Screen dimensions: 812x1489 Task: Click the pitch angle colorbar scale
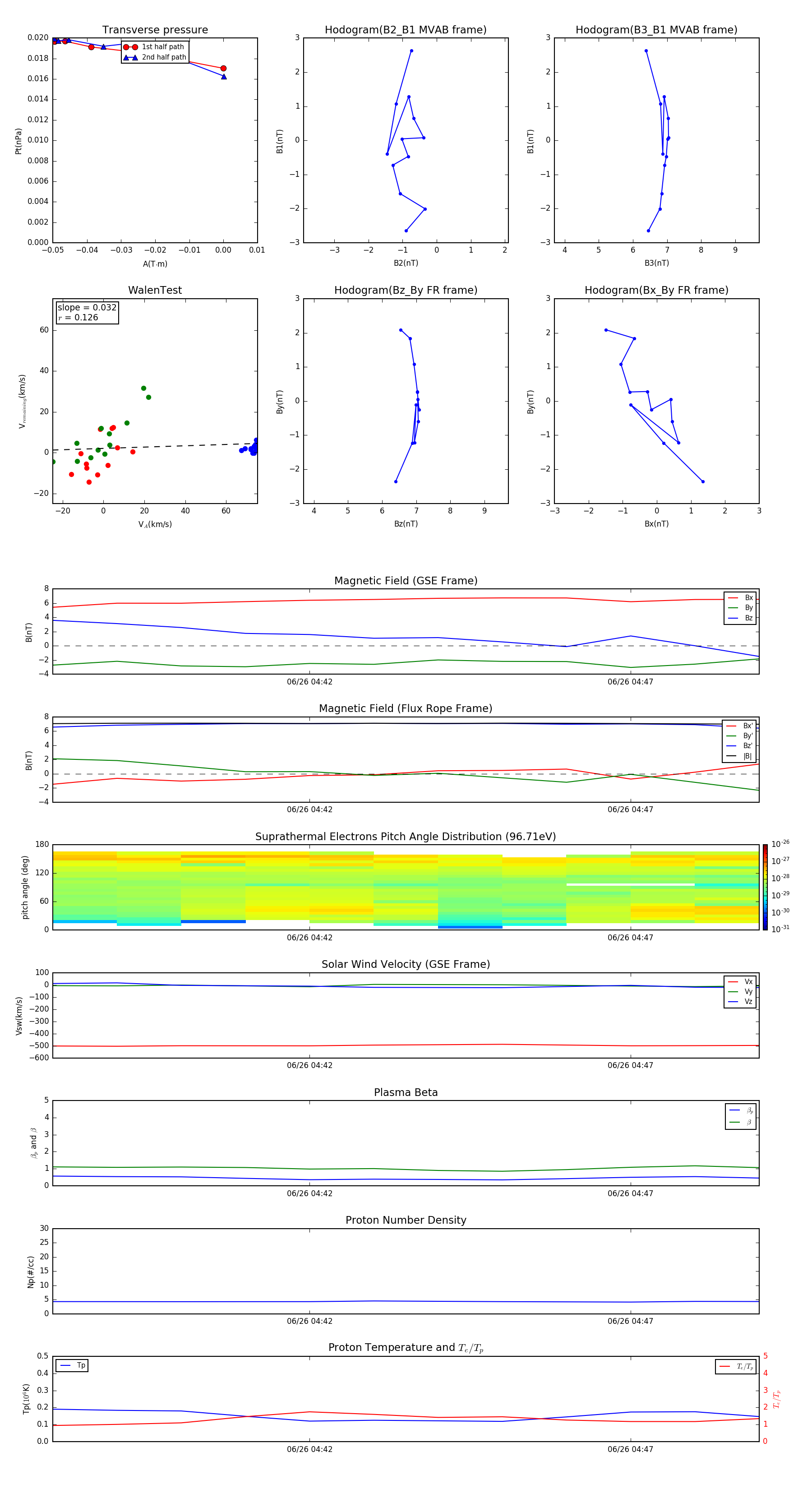(765, 887)
